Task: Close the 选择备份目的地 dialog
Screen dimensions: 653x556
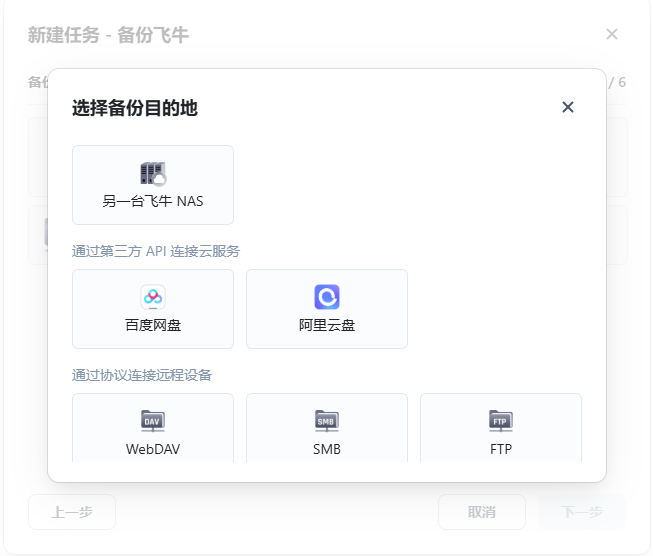Action: point(568,107)
